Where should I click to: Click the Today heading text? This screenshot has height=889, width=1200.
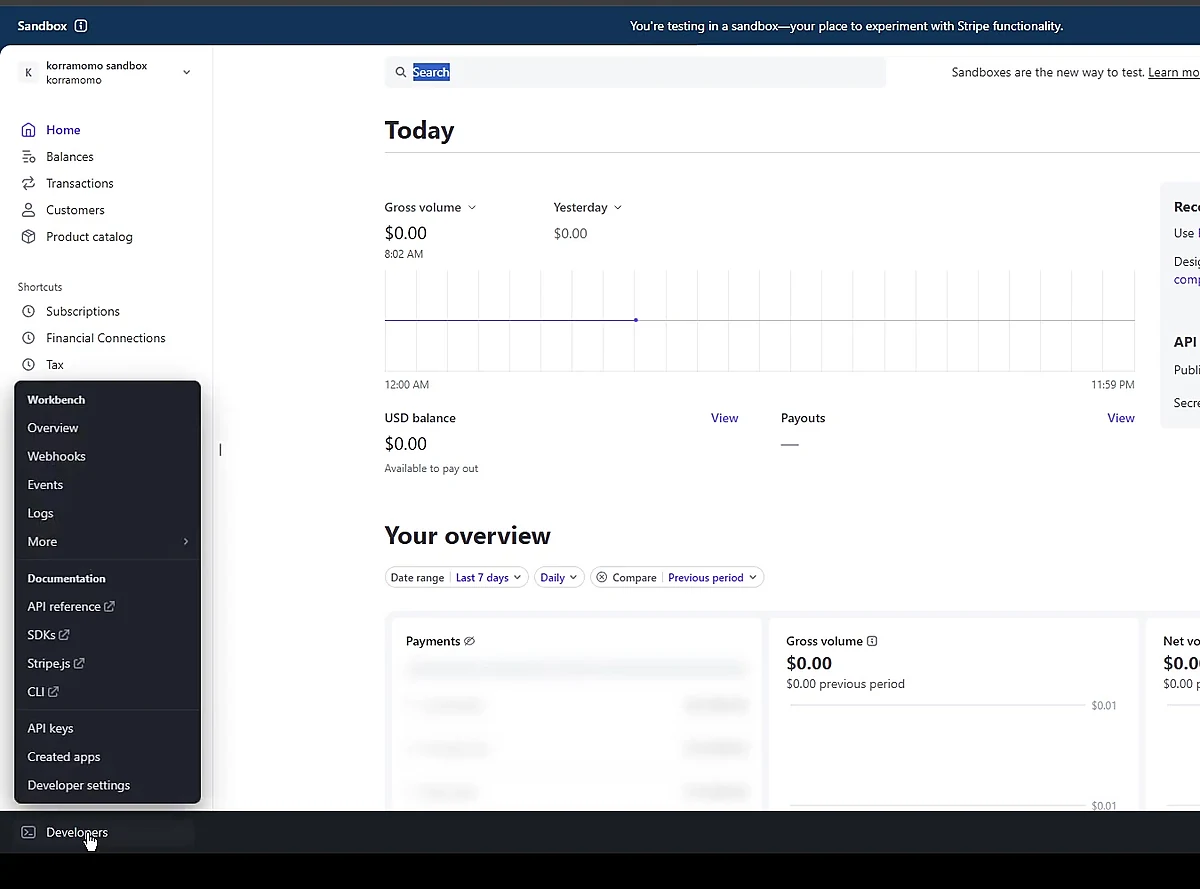(419, 130)
